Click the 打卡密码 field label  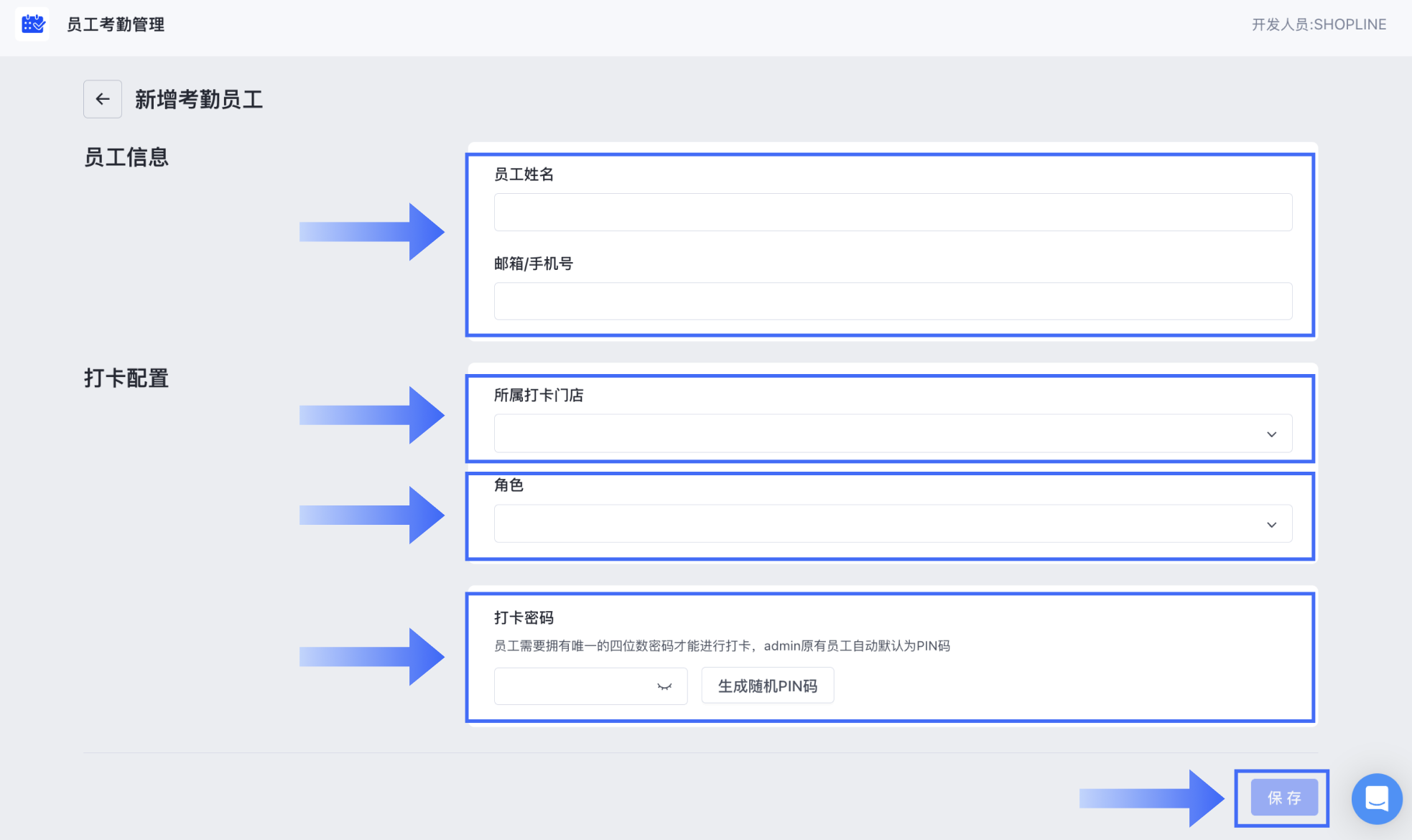pos(524,617)
